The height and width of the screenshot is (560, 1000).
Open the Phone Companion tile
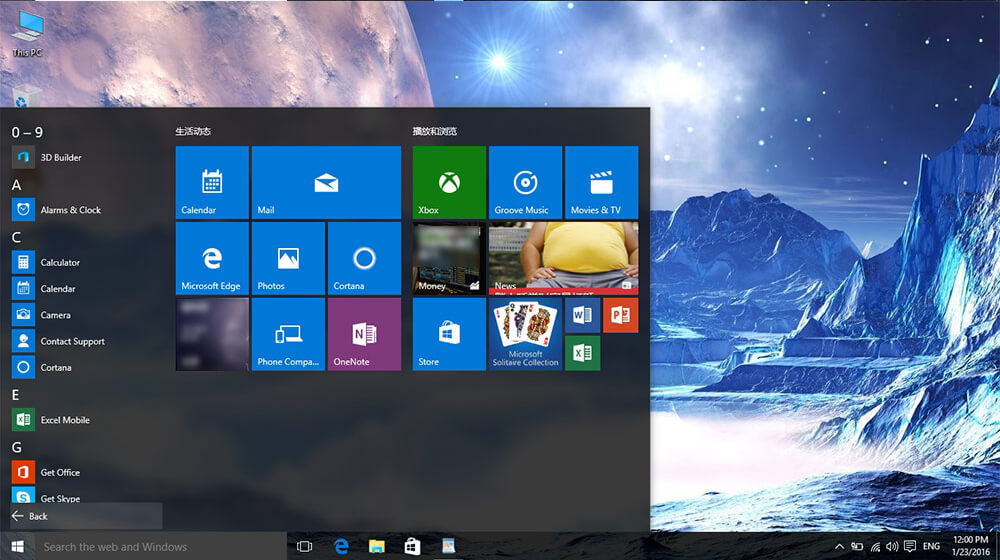[288, 334]
